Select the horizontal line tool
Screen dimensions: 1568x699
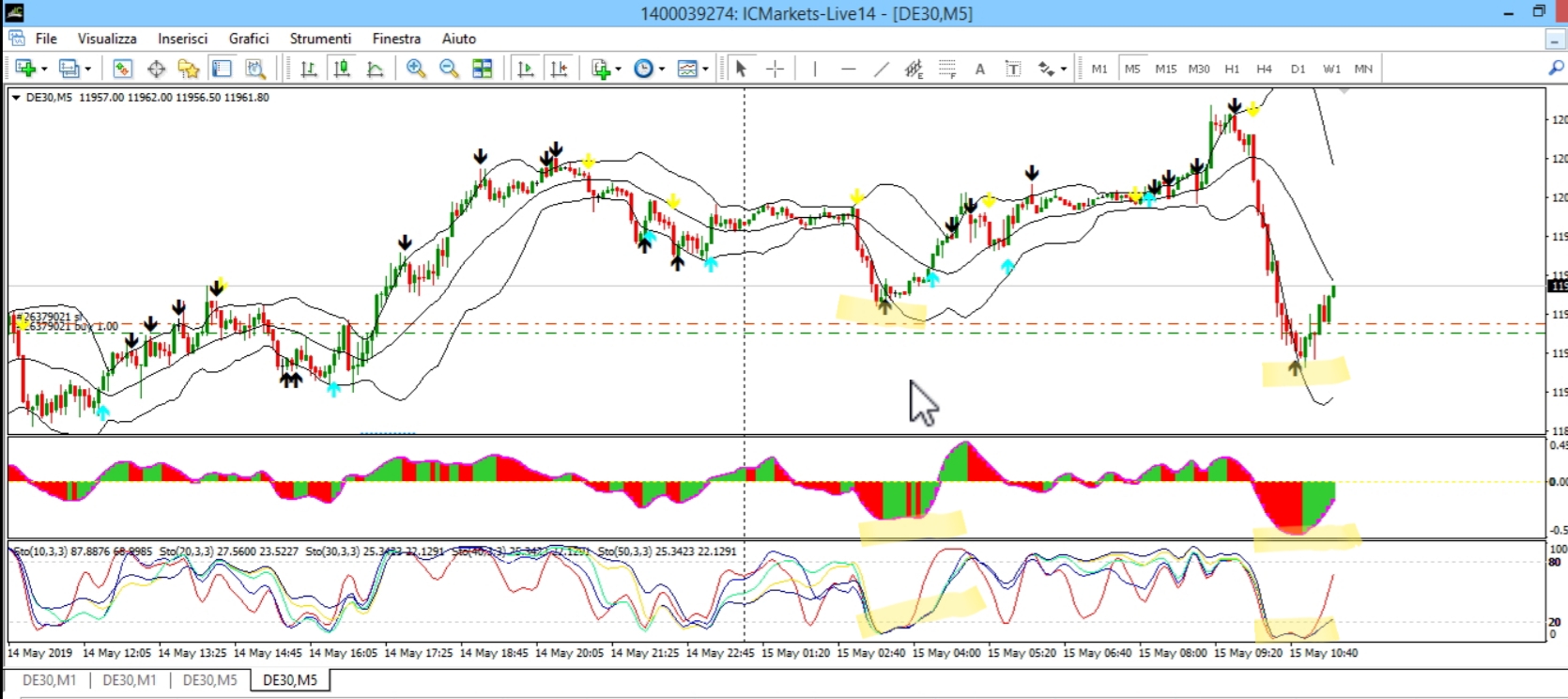tap(849, 69)
